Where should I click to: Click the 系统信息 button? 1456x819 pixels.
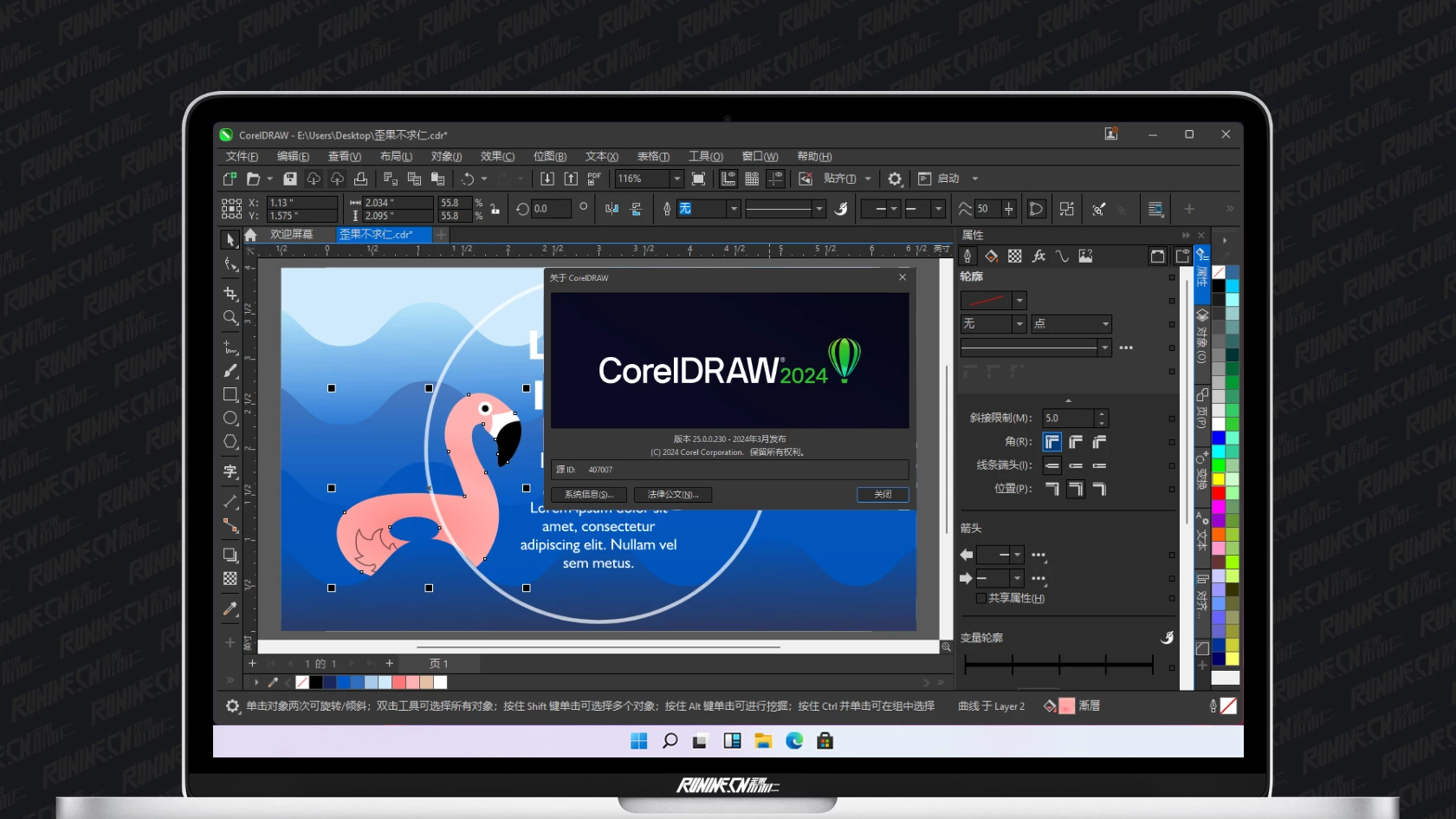[589, 494]
